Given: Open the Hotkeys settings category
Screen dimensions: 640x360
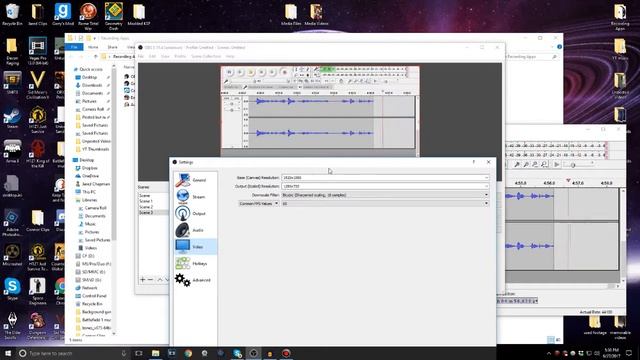Looking at the screenshot, I should [x=196, y=264].
